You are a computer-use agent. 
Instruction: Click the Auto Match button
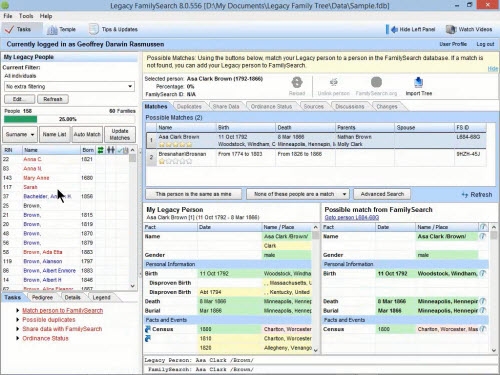(87, 134)
